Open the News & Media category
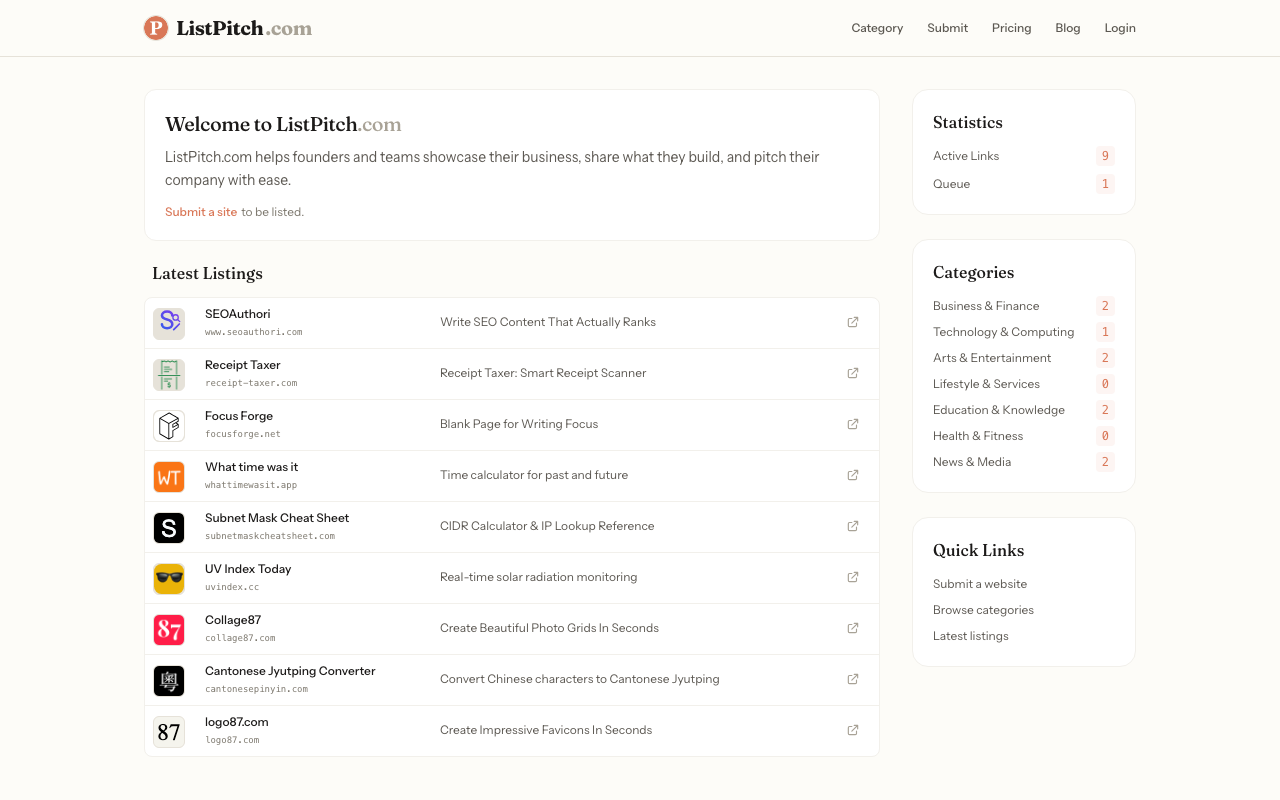This screenshot has width=1280, height=800. tap(972, 462)
